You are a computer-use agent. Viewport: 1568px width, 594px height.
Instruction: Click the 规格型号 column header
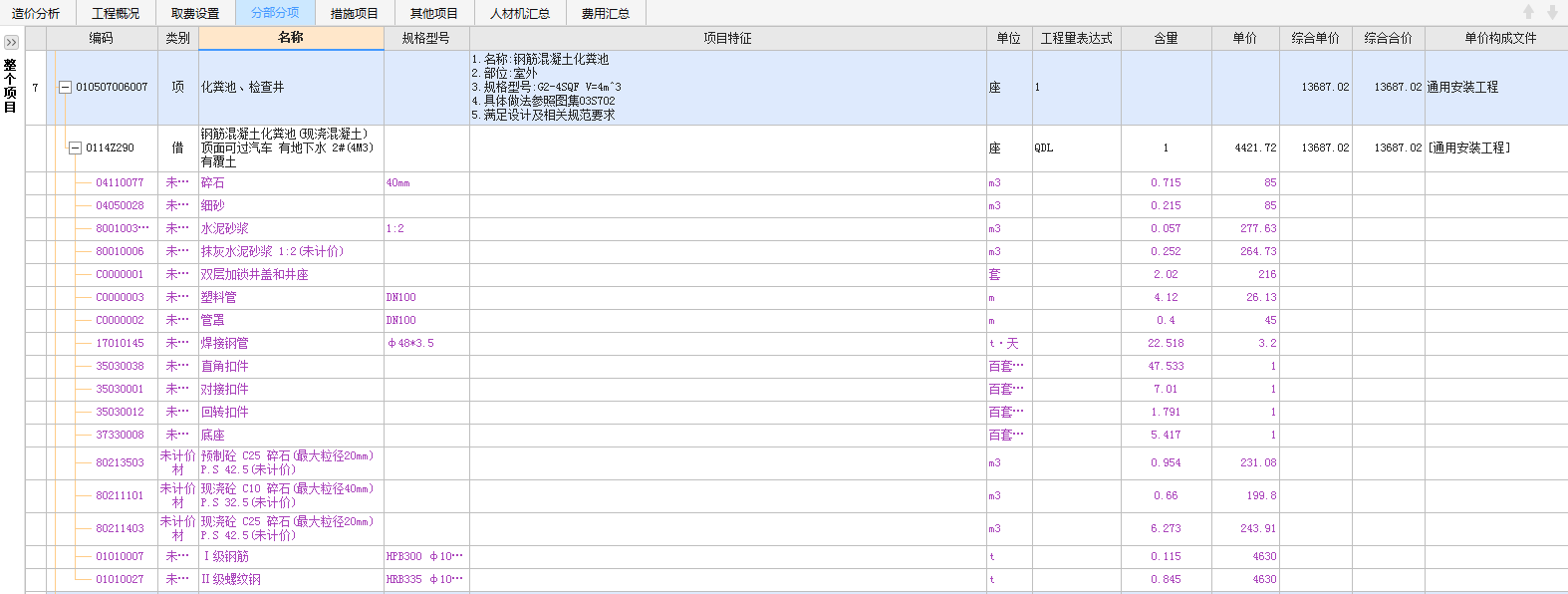coord(426,38)
